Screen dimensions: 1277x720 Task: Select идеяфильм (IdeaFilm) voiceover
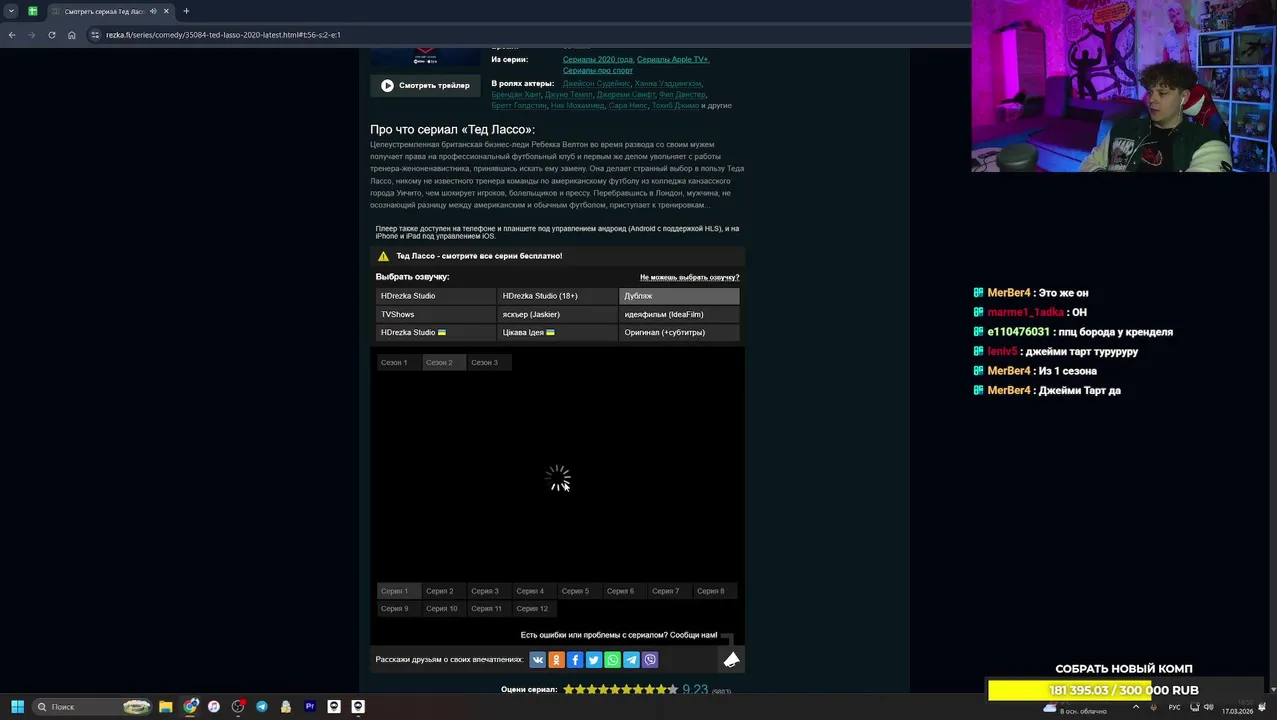point(680,314)
